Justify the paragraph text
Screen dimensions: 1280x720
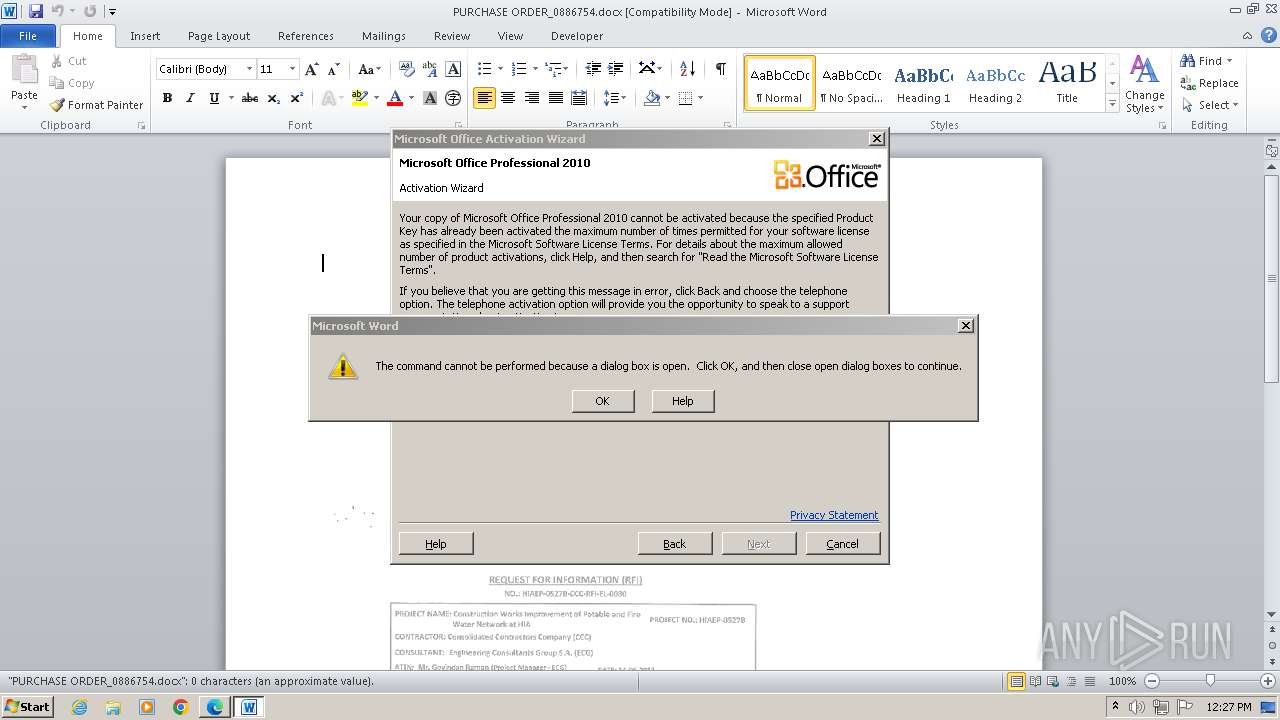(555, 98)
